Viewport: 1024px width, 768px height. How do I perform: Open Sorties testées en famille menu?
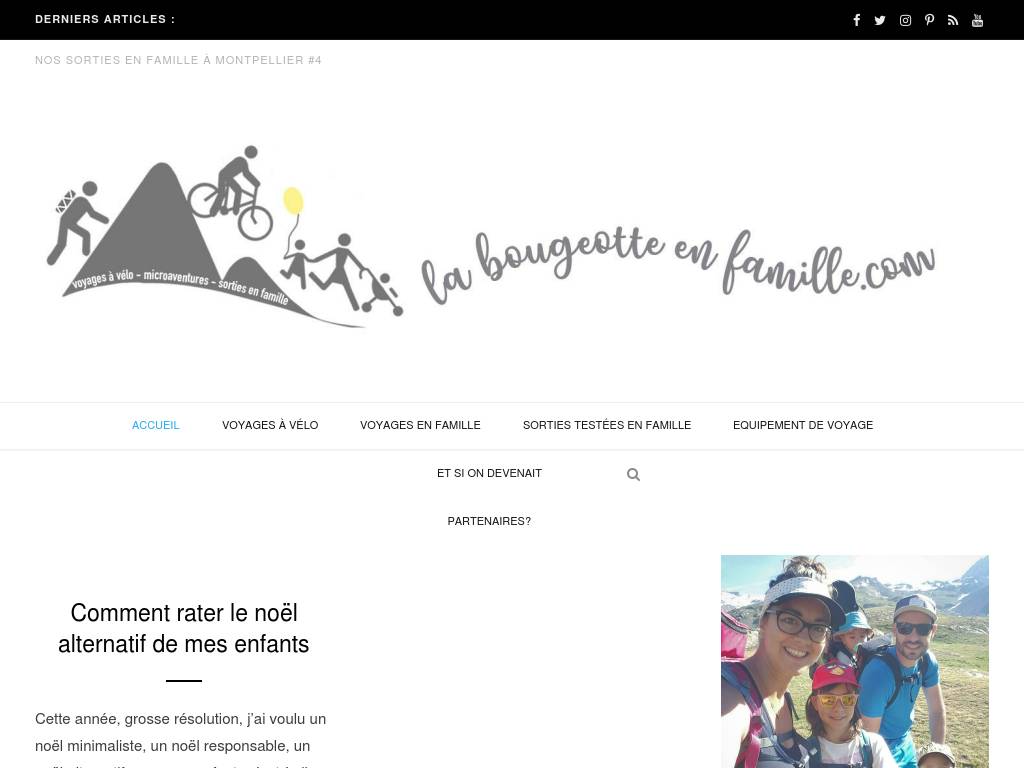point(607,425)
